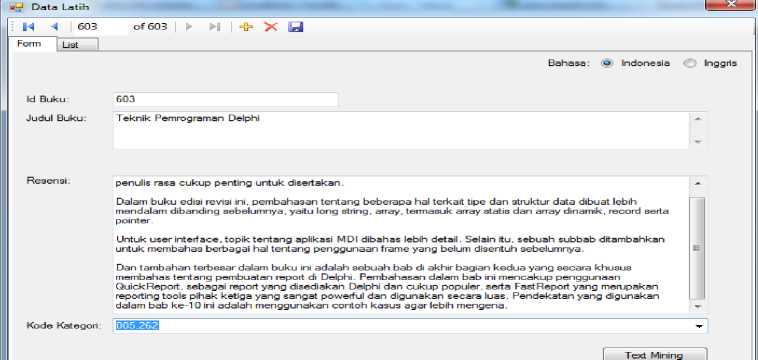The image size is (758, 360).
Task: Click the Resensi scrollbar thumb
Action: 697,248
